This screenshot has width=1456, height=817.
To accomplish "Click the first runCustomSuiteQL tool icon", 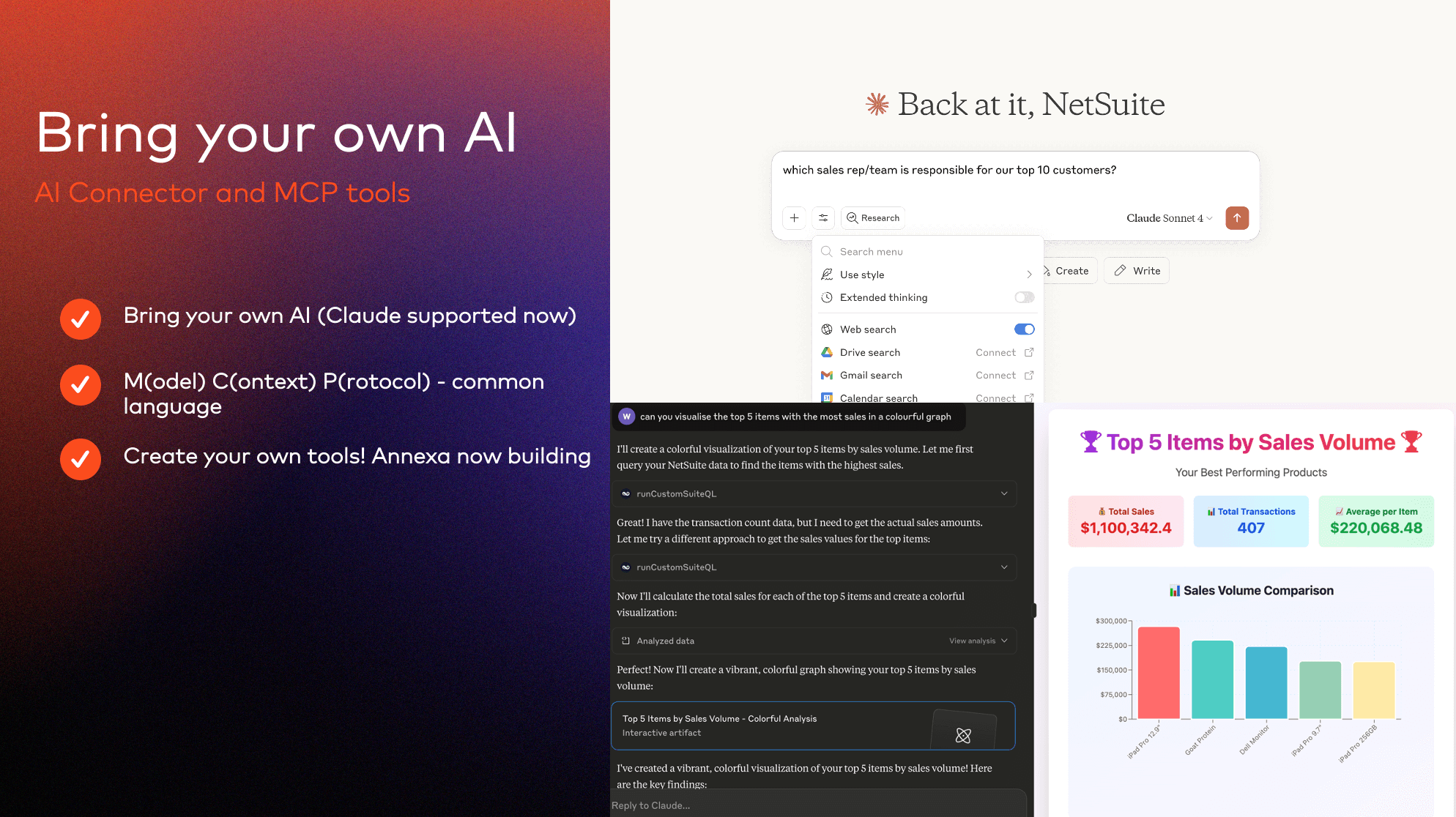I will point(626,494).
